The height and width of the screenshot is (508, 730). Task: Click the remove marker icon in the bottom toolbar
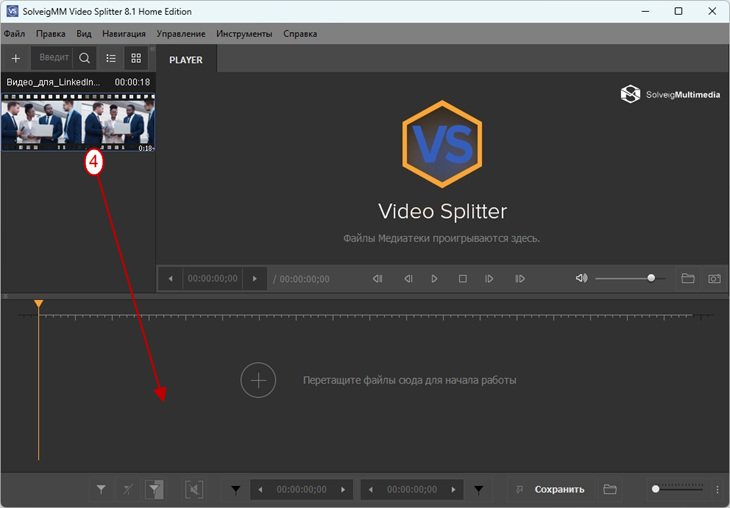pos(128,489)
